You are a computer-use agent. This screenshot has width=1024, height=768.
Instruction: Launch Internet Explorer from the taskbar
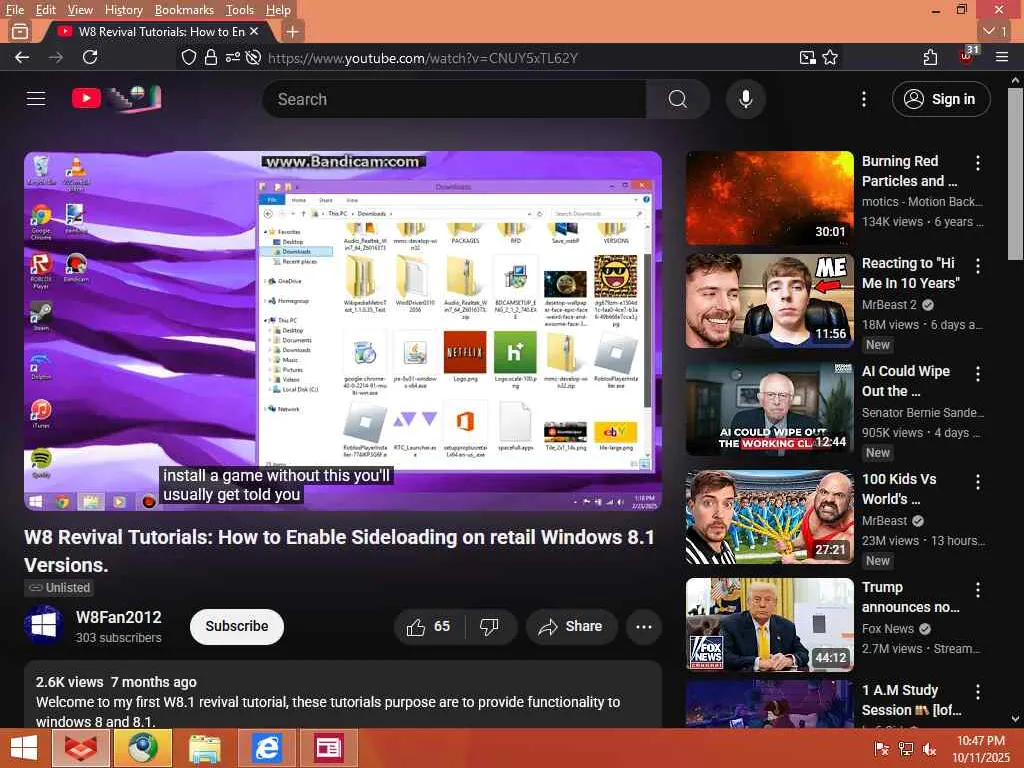266,748
